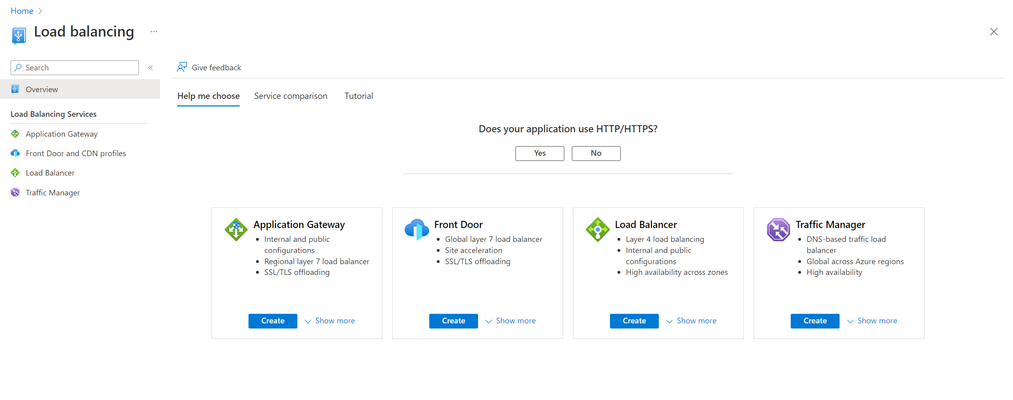Screen dimensions: 1013x400
Task: Open Application Gateway in sidebar
Action: 62,134
